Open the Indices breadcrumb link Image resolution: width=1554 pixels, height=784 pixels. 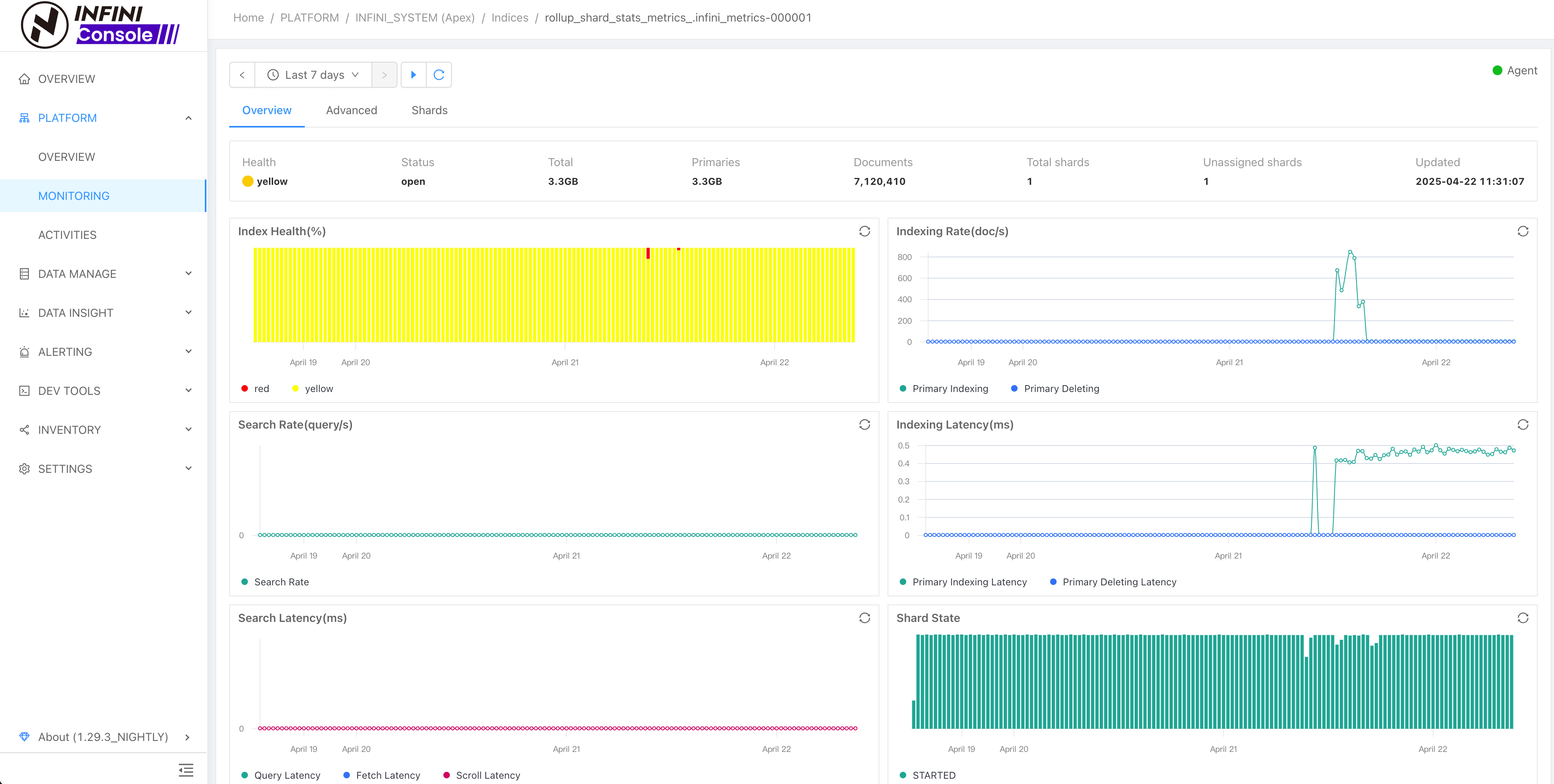[x=509, y=17]
